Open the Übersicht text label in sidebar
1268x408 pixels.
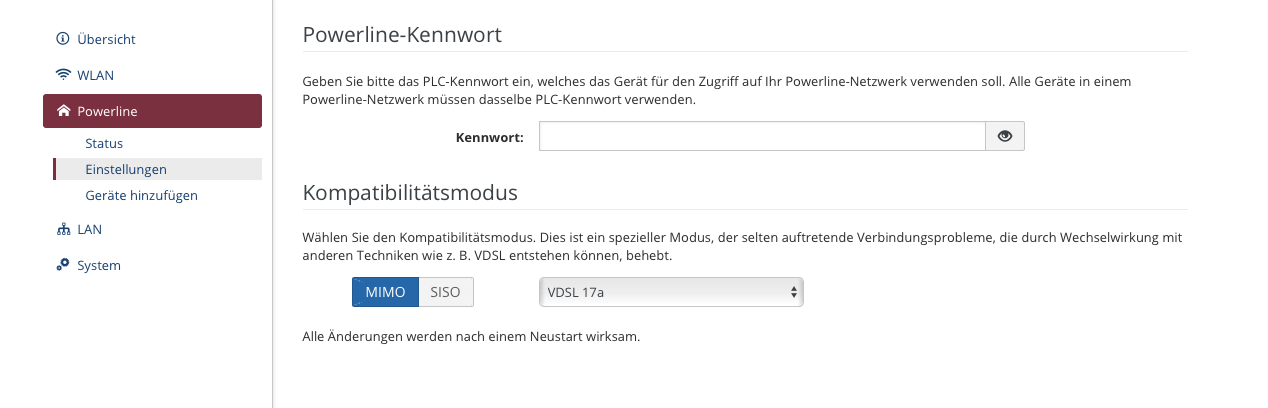(106, 39)
